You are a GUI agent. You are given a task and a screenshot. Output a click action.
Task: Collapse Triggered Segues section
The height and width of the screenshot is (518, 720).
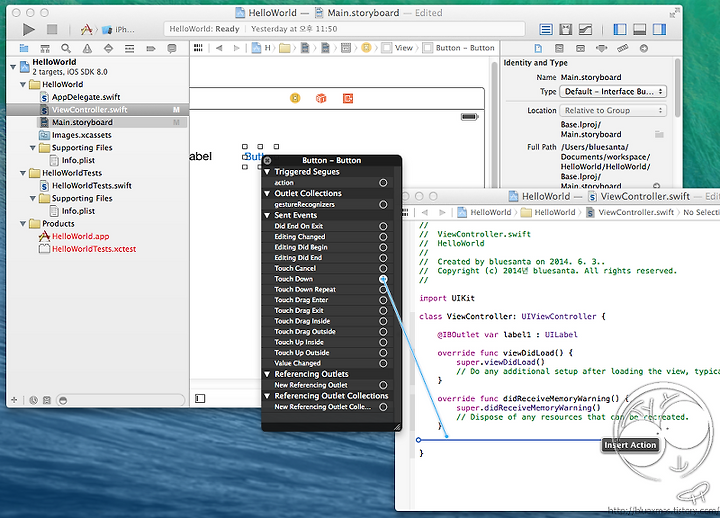[267, 172]
